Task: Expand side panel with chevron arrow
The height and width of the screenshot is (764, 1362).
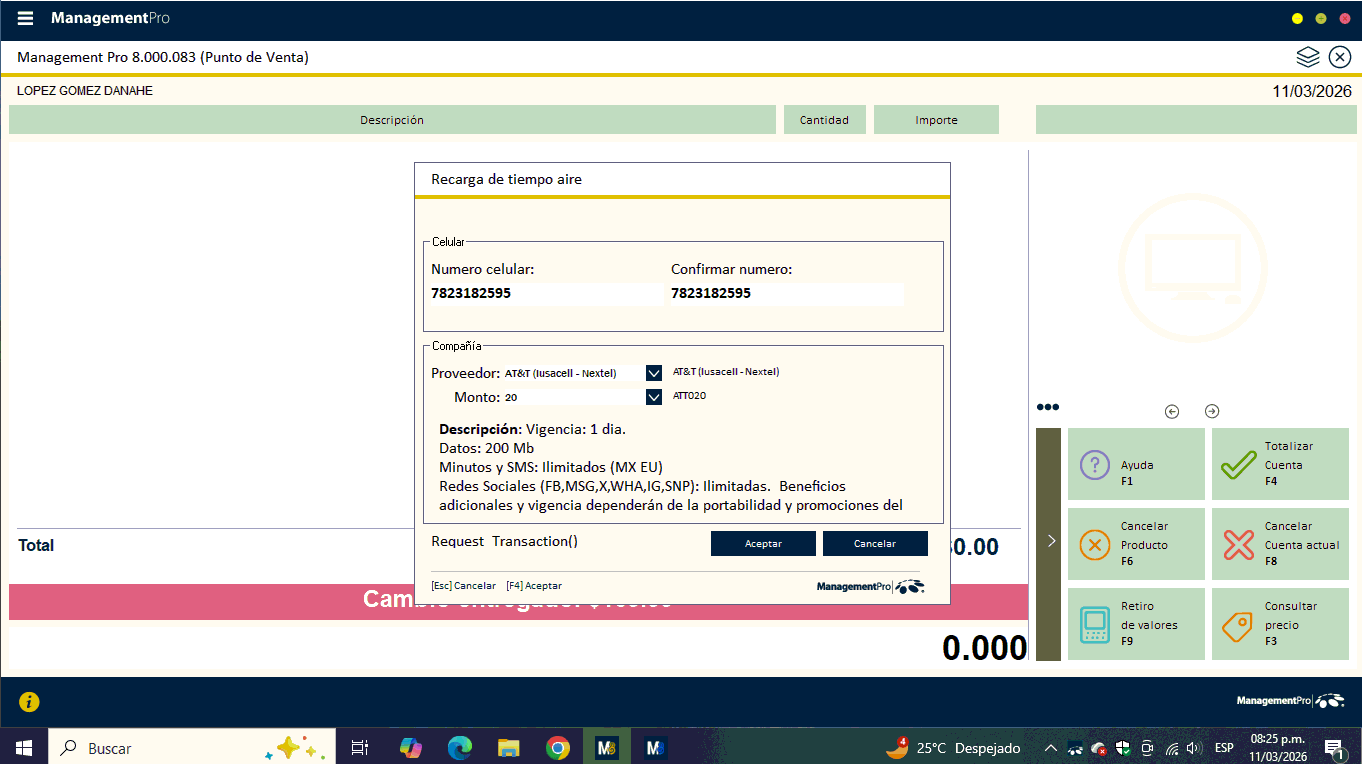Action: point(1050,541)
